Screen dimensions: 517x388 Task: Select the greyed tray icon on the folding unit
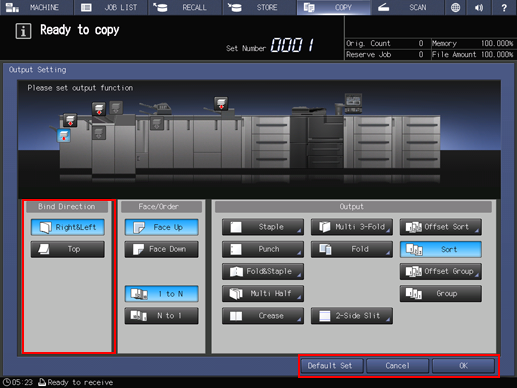[x=157, y=123]
